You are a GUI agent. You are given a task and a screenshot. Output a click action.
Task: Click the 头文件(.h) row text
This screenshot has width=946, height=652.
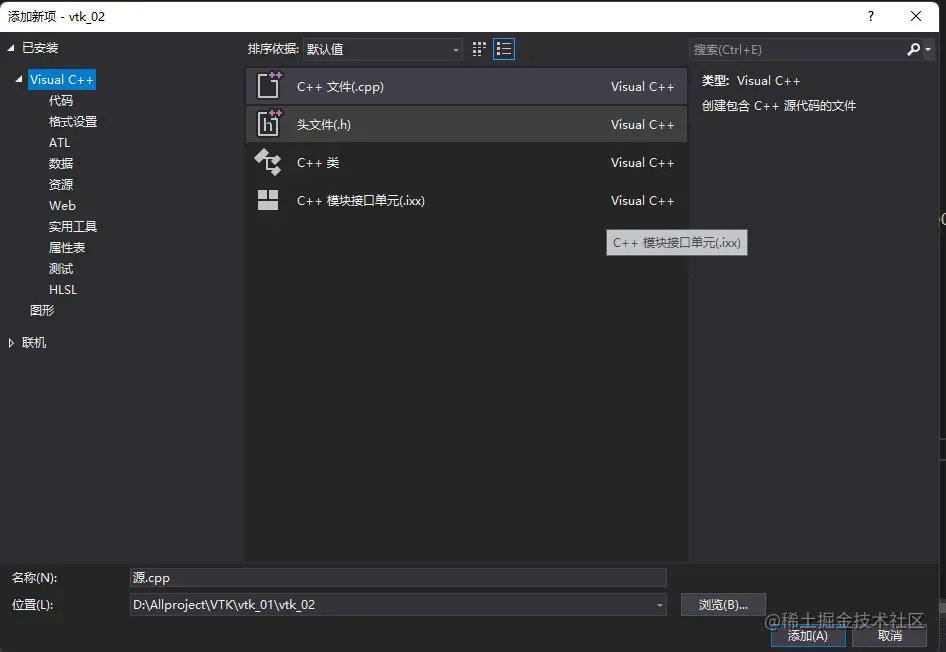[x=323, y=125]
